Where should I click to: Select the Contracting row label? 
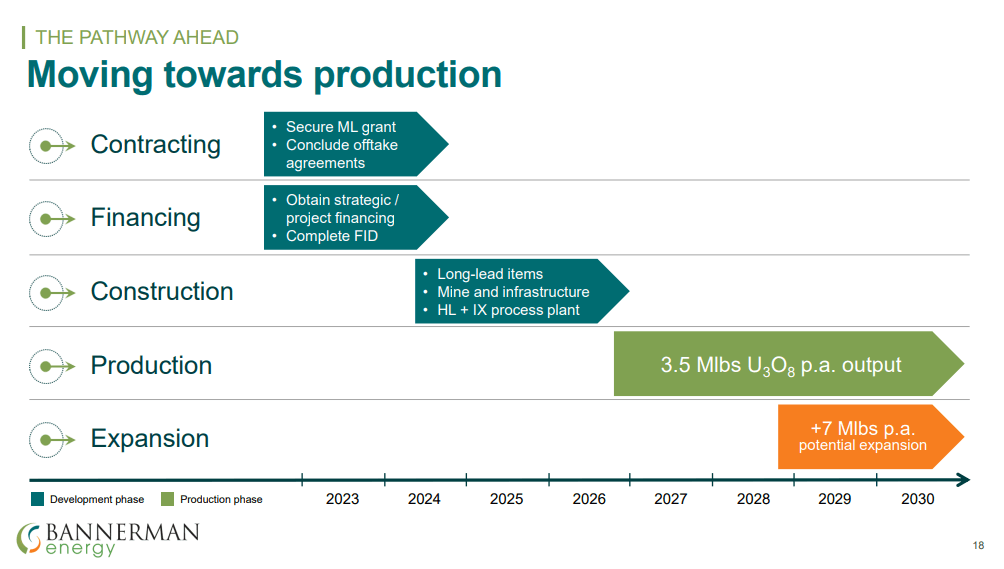(x=156, y=145)
